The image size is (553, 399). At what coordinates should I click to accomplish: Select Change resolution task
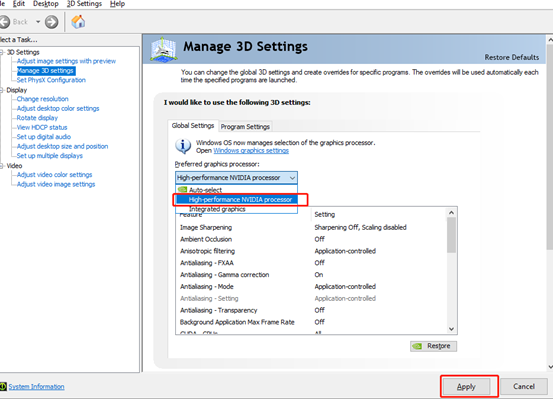[43, 99]
